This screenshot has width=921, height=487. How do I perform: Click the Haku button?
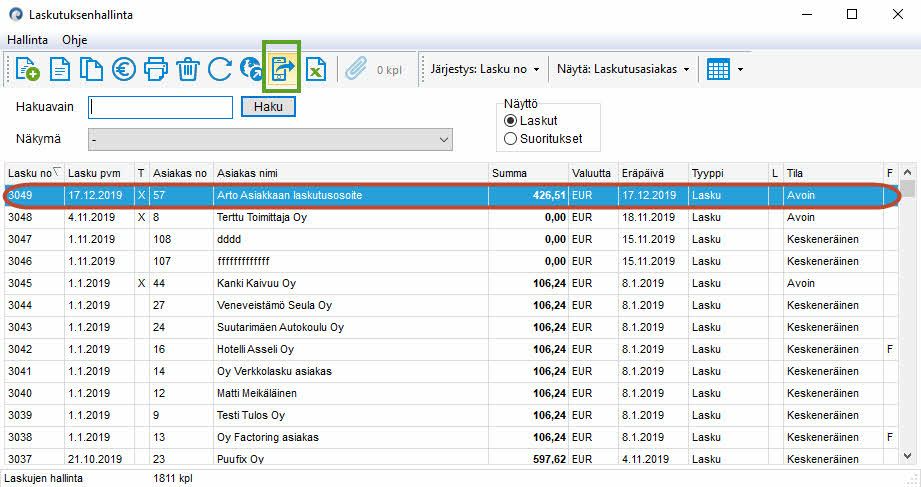[x=268, y=106]
